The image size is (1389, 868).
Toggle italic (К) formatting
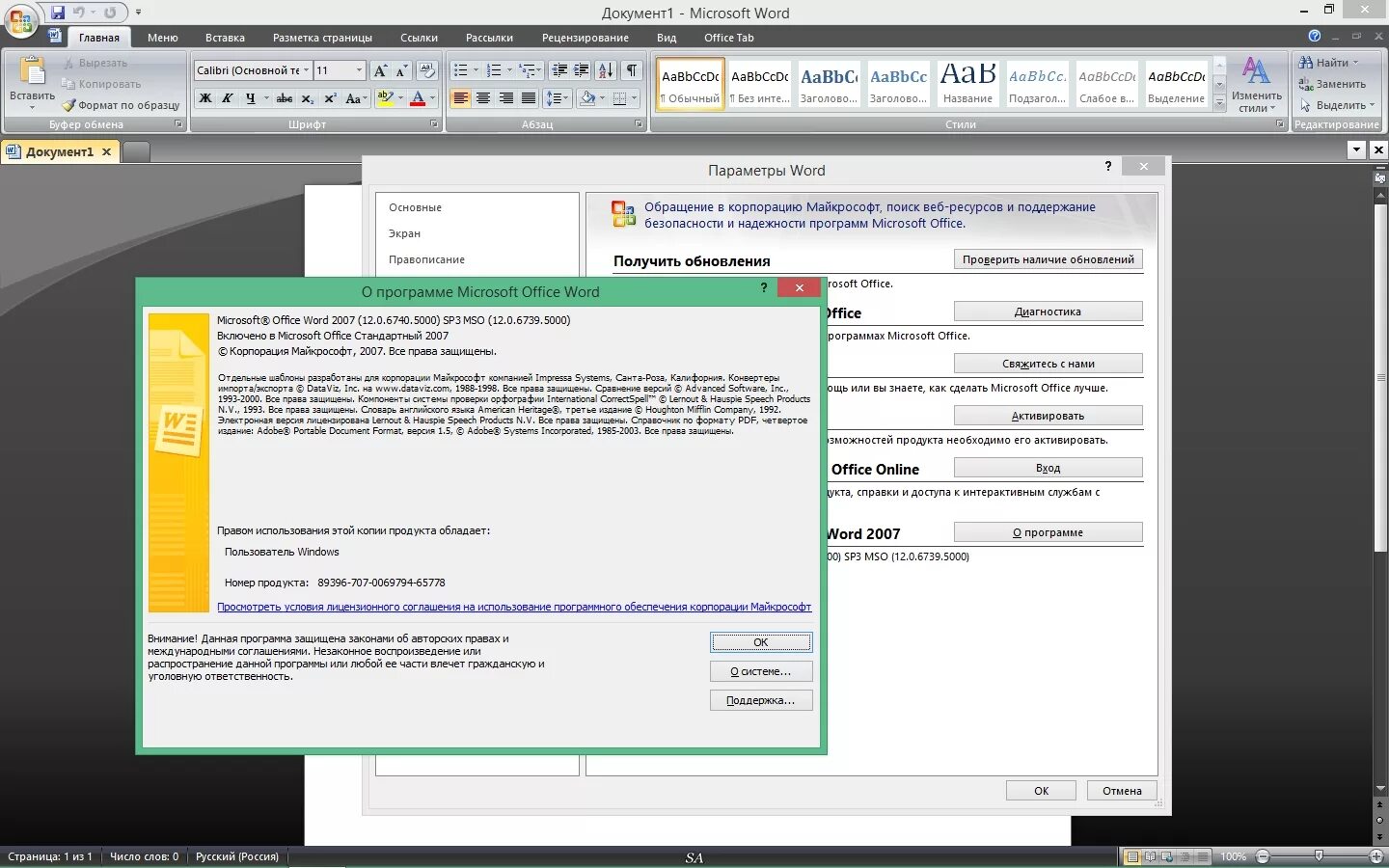[228, 98]
